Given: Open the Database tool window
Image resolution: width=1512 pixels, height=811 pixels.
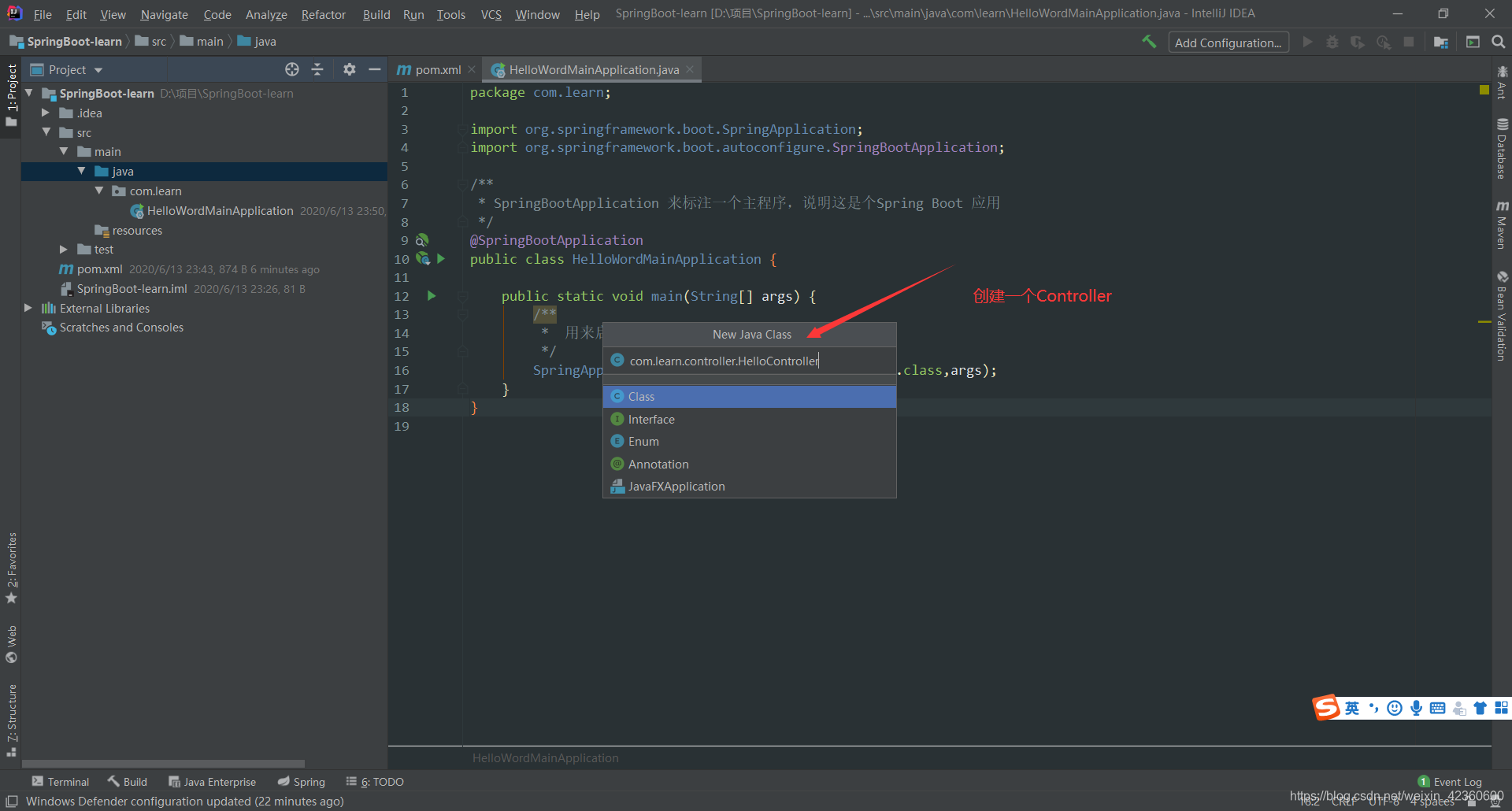Looking at the screenshot, I should [1502, 148].
